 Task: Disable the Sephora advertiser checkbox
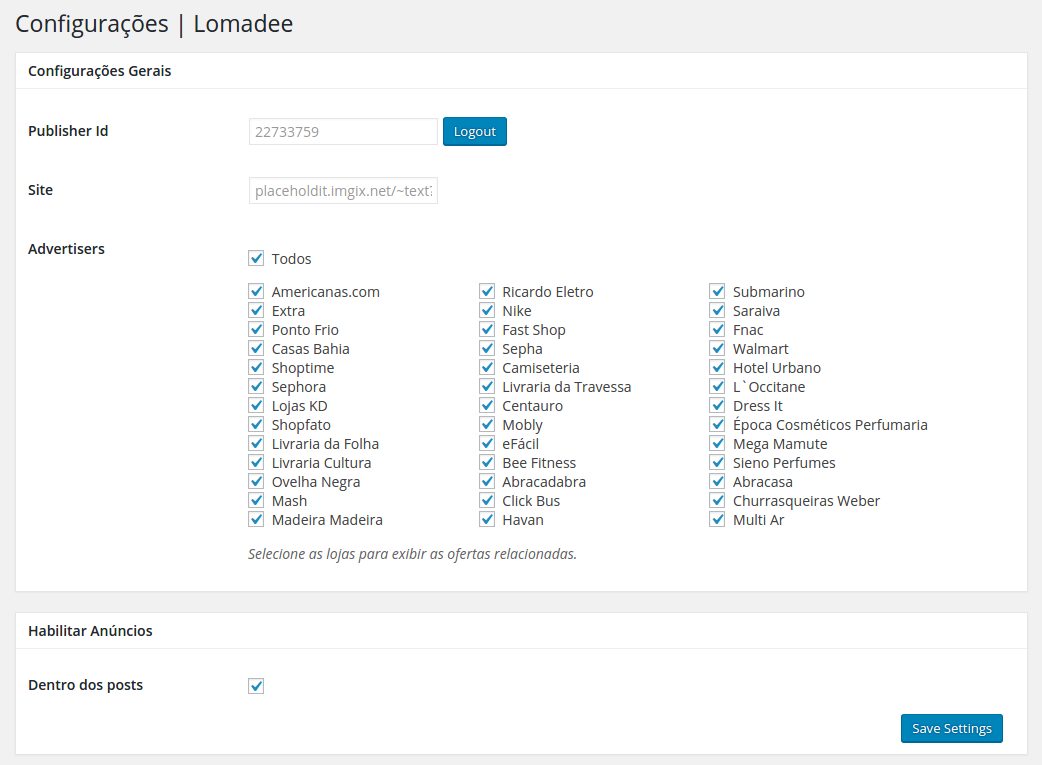(x=256, y=387)
